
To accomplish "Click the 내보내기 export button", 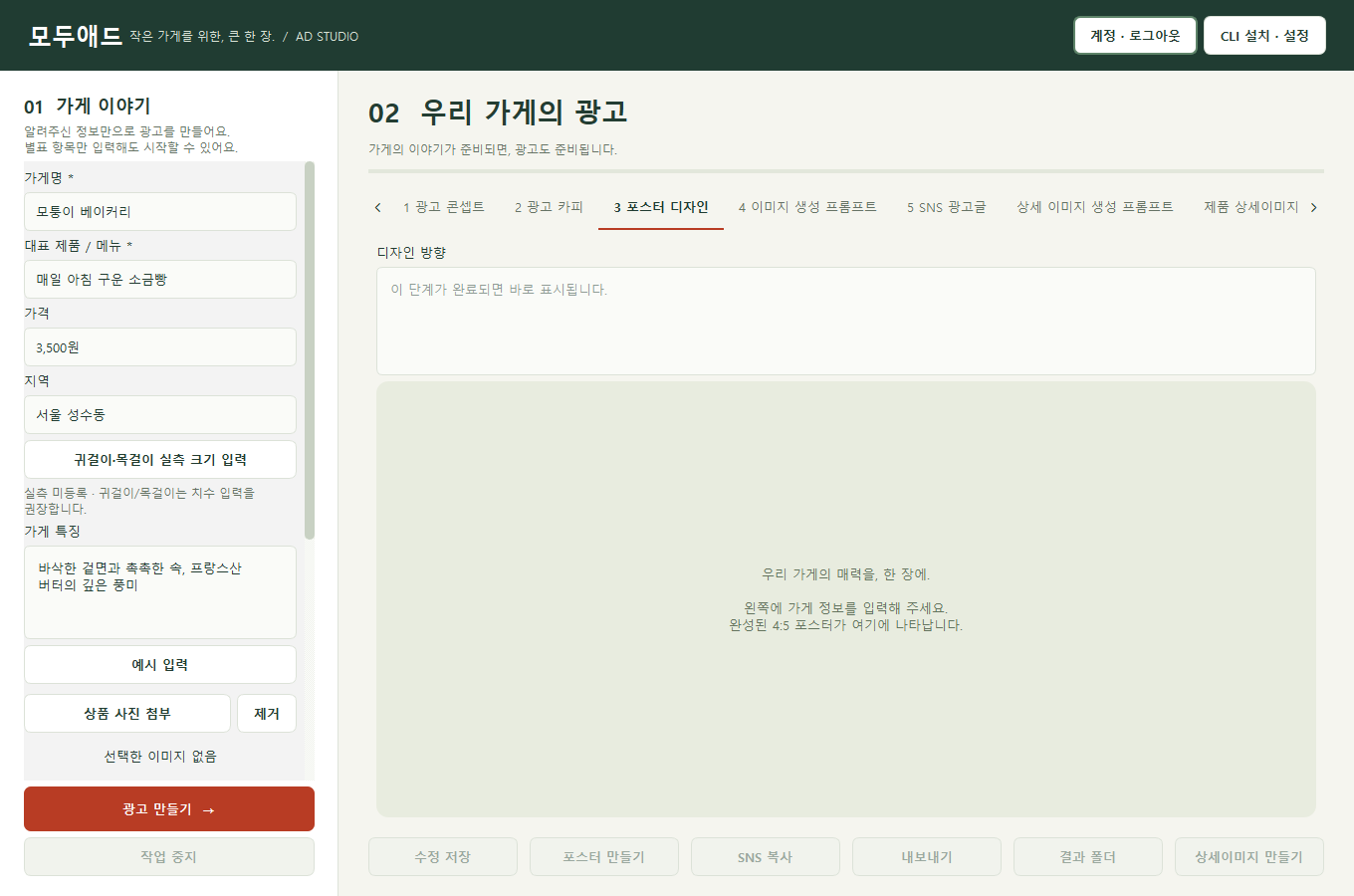I will (927, 857).
